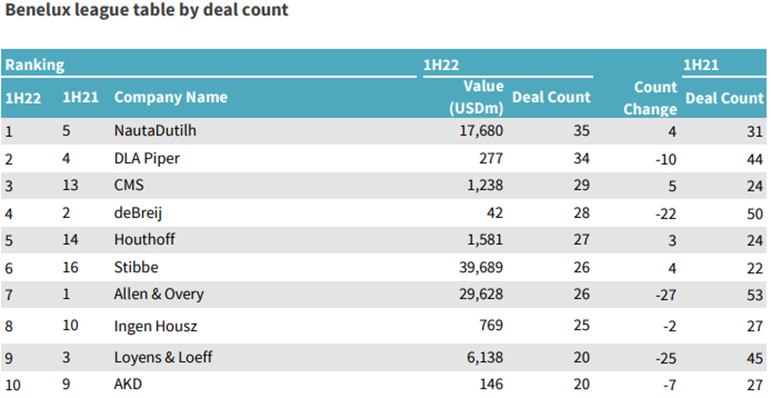Viewport: 771px width, 398px height.
Task: Select NautaDutilh's value 17,680
Action: point(481,131)
